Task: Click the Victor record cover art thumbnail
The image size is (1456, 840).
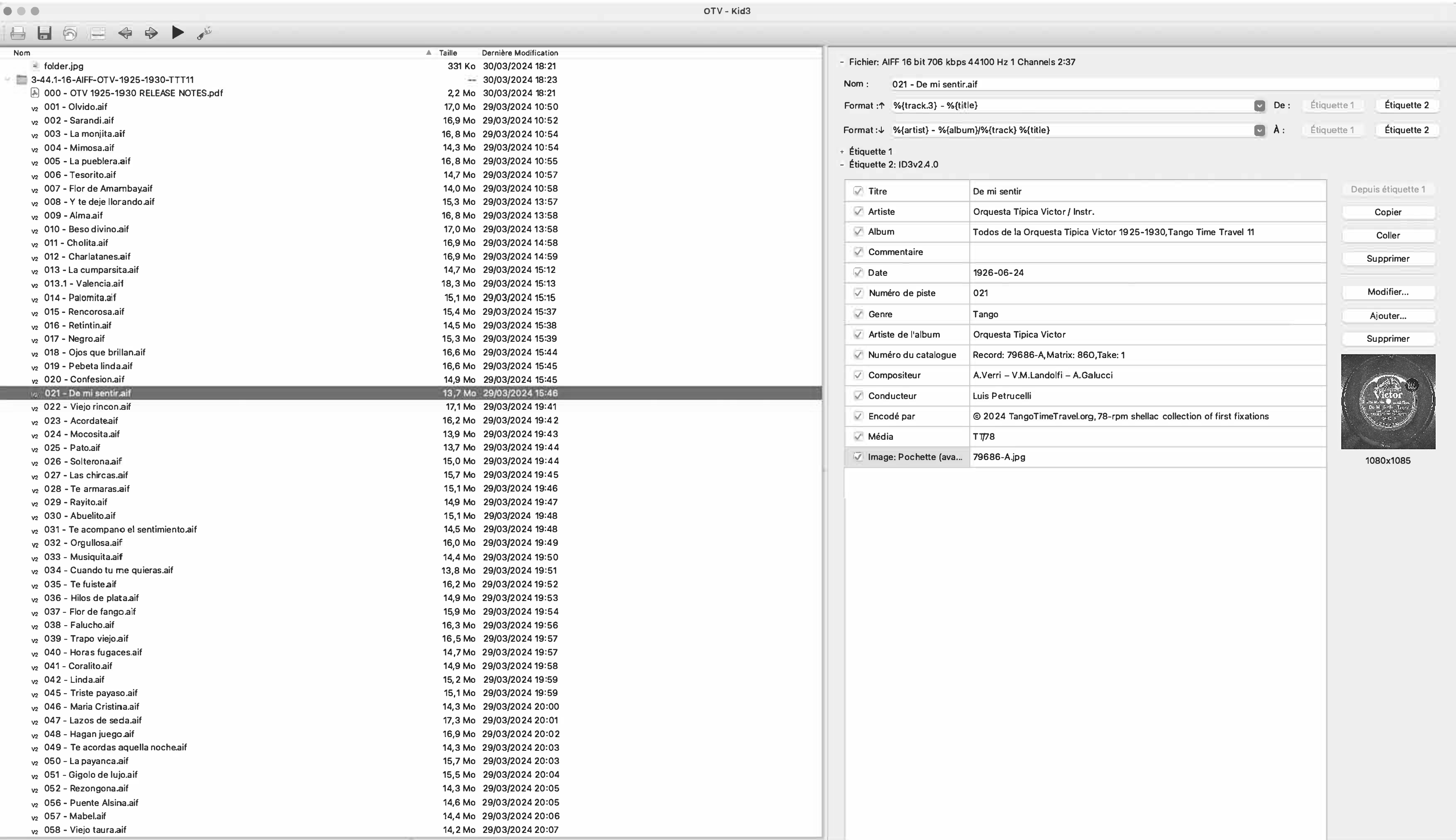Action: pyautogui.click(x=1388, y=402)
